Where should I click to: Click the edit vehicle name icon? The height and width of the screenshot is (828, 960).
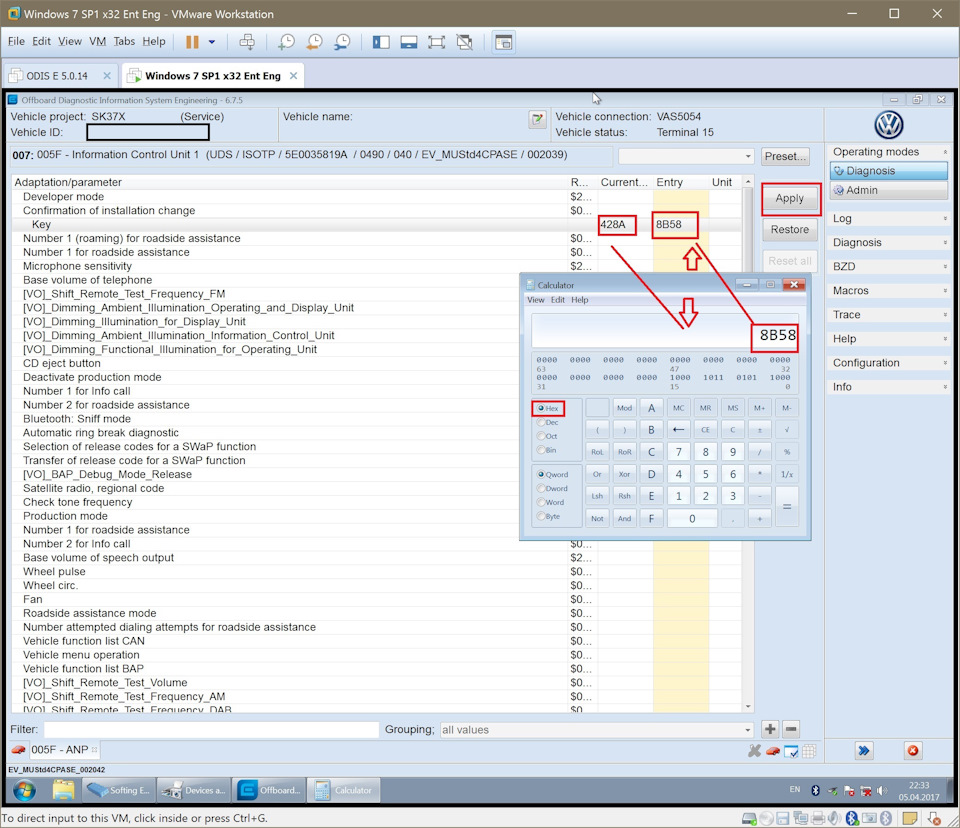click(538, 119)
